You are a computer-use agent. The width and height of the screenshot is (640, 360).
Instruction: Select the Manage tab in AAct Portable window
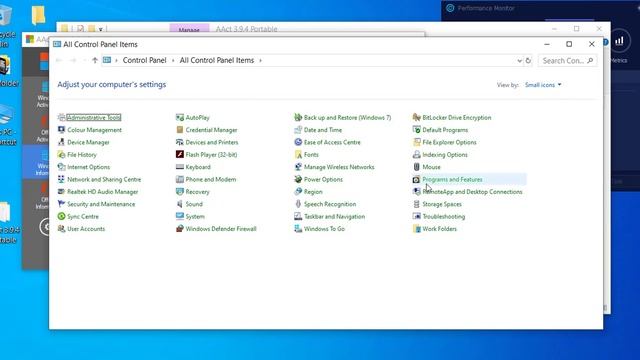coord(189,30)
